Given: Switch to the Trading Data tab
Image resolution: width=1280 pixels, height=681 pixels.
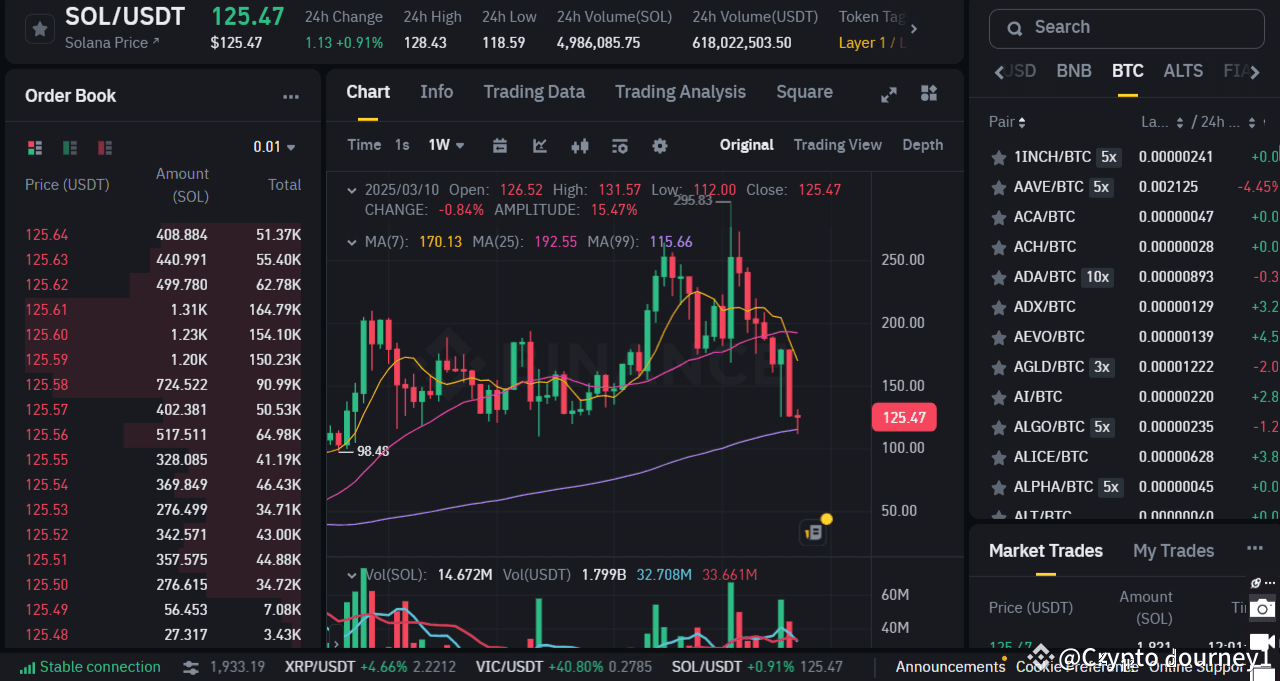Looking at the screenshot, I should (x=534, y=91).
